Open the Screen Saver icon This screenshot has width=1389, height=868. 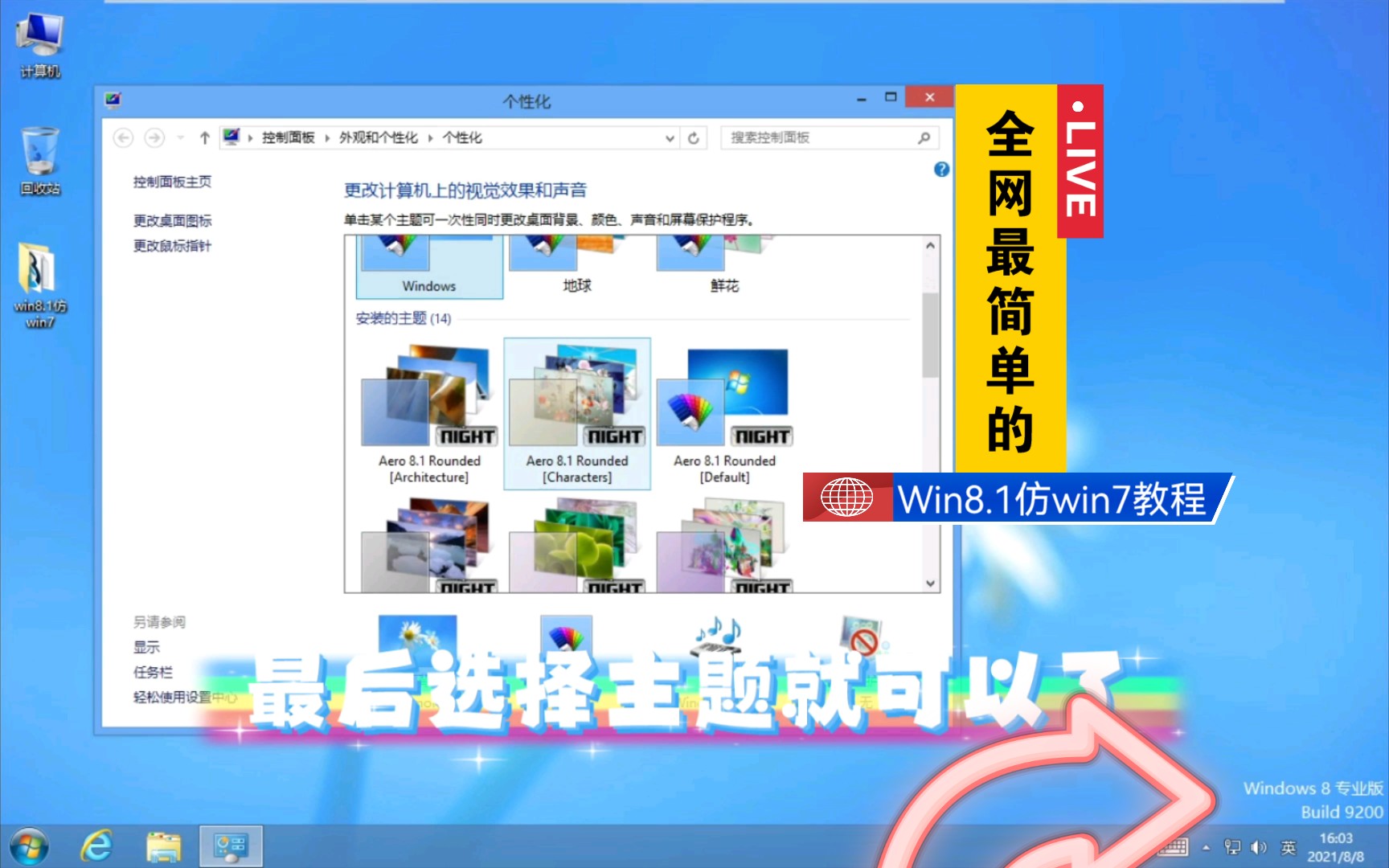pos(862,637)
